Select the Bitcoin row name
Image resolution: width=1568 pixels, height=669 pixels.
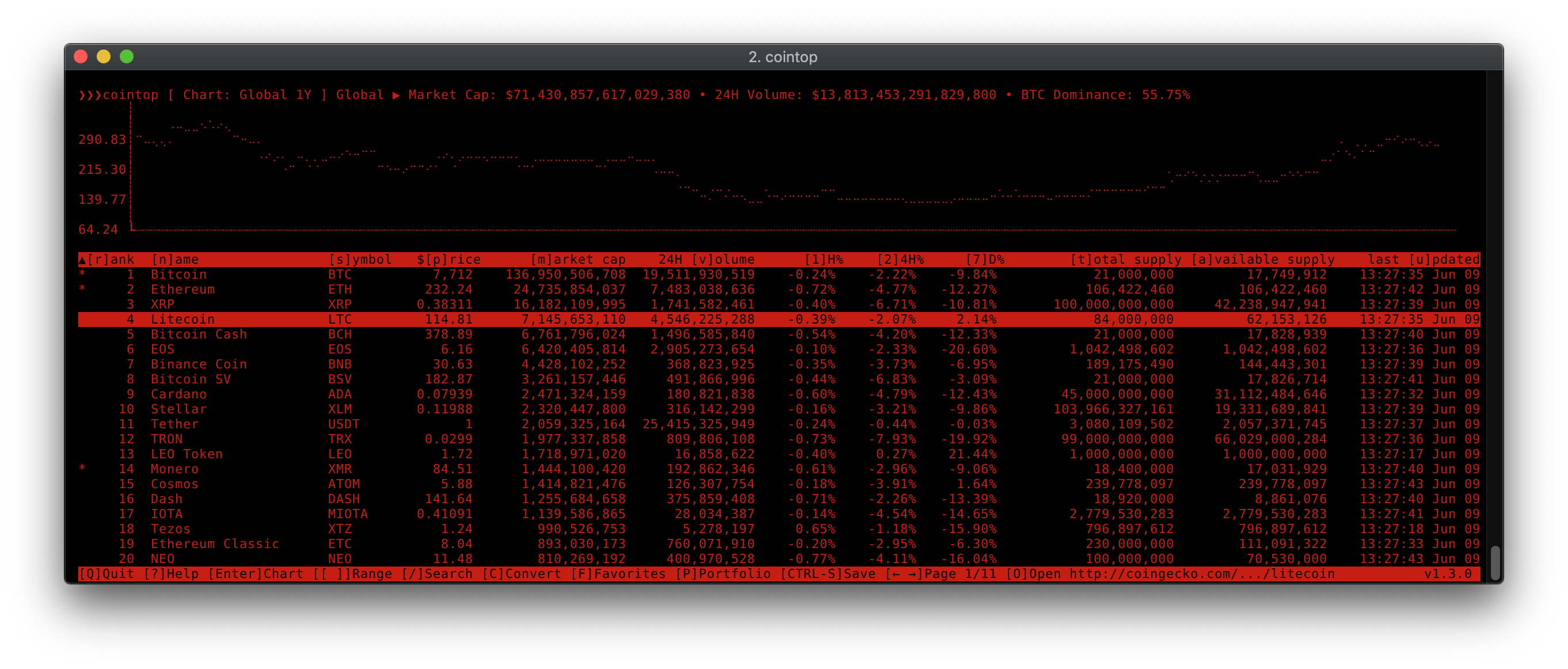[x=178, y=275]
